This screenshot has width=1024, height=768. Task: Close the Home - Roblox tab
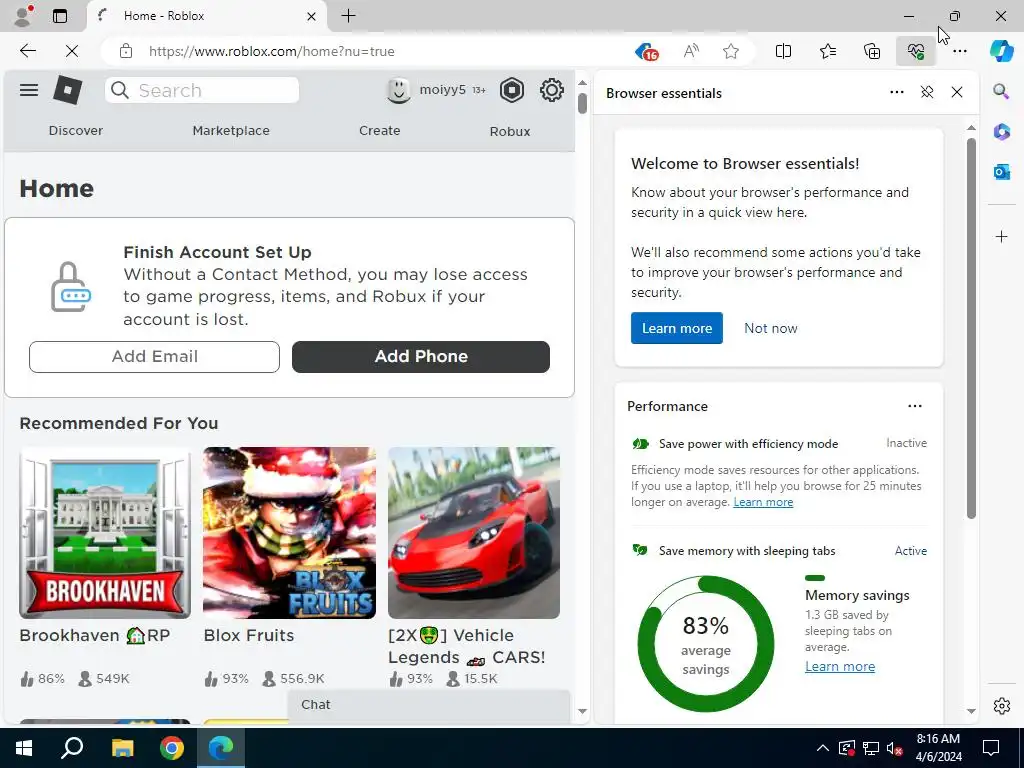pyautogui.click(x=312, y=16)
